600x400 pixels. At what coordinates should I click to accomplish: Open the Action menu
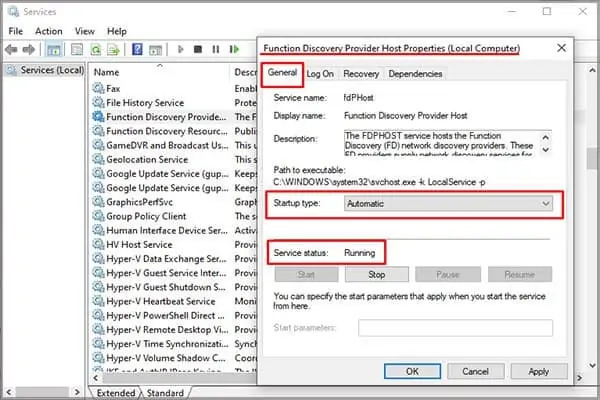(x=49, y=31)
